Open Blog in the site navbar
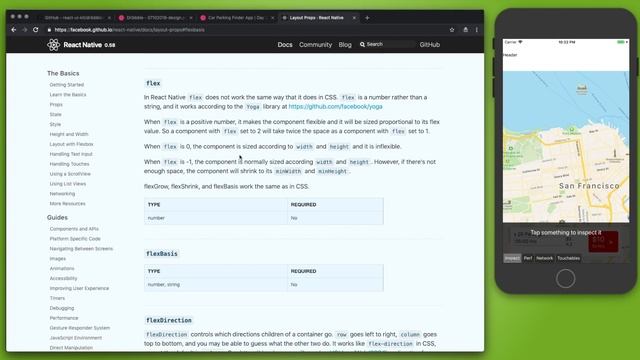640x360 pixels. 345,44
